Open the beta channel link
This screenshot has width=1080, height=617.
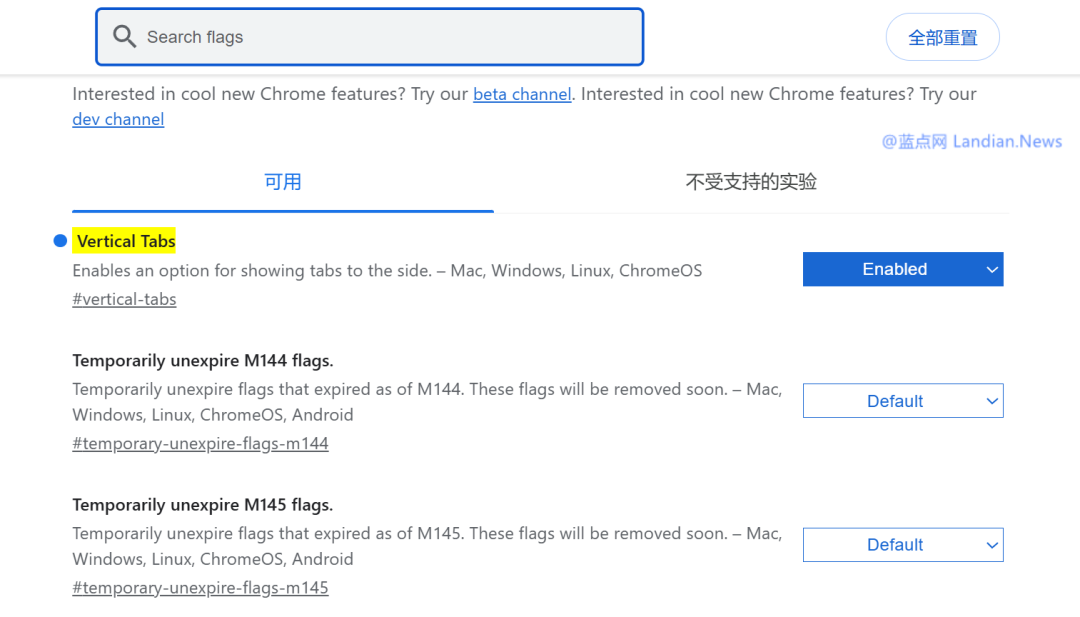pos(522,93)
